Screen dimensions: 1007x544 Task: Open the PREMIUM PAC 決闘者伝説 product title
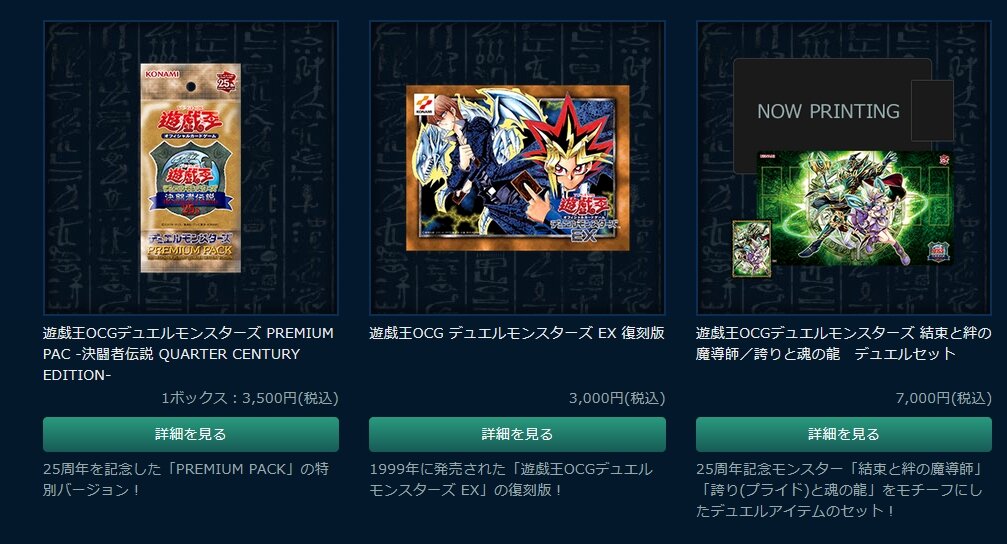point(188,354)
